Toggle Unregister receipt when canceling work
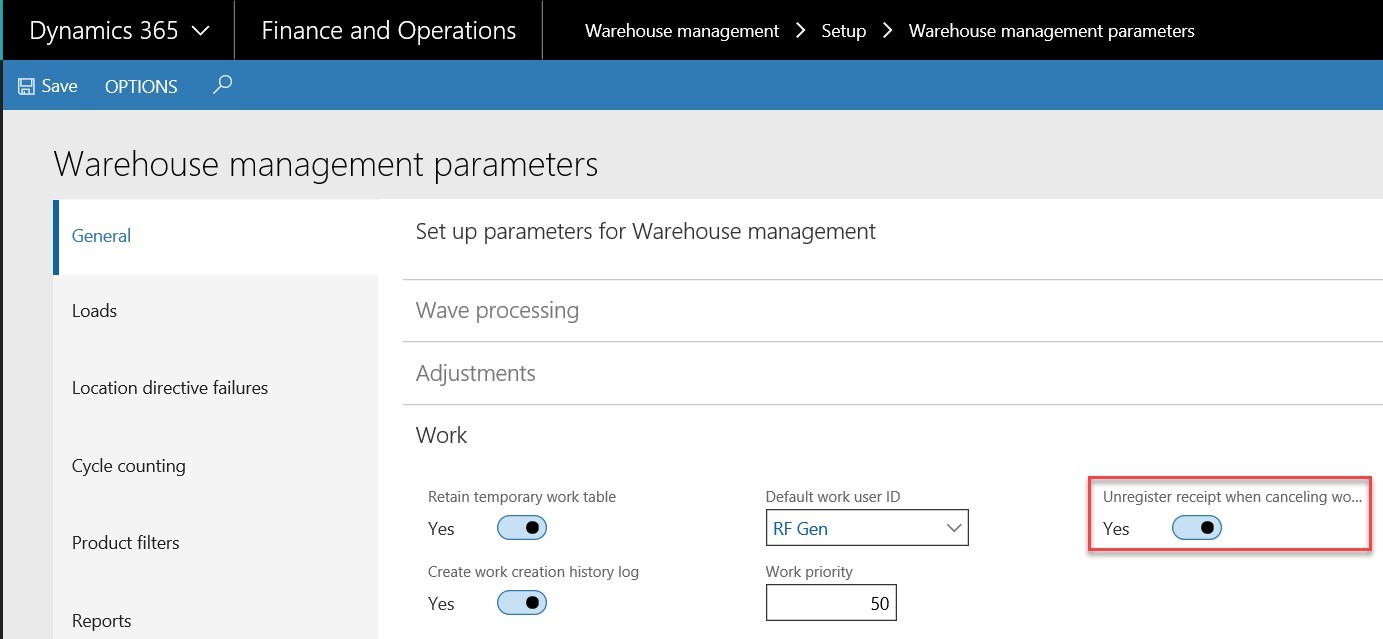The width and height of the screenshot is (1383, 639). (1197, 528)
